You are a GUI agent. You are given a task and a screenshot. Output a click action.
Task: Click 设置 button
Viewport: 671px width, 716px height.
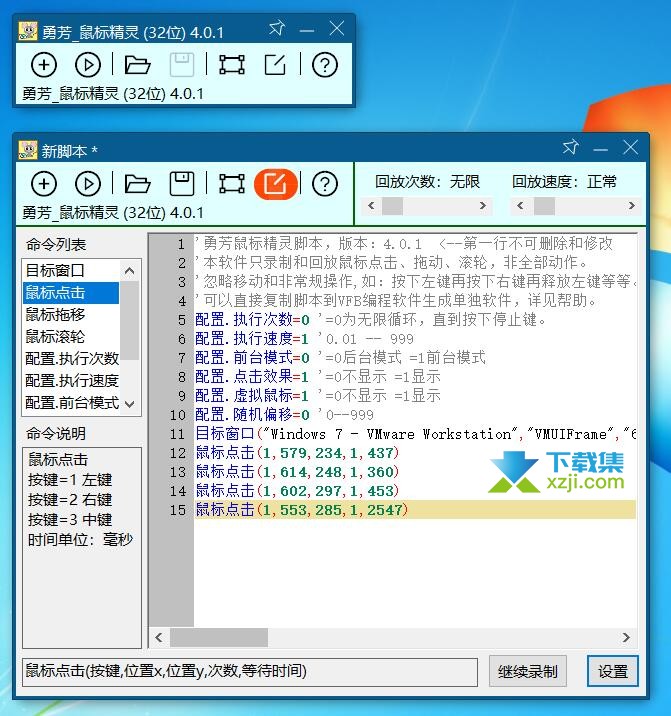[x=613, y=672]
